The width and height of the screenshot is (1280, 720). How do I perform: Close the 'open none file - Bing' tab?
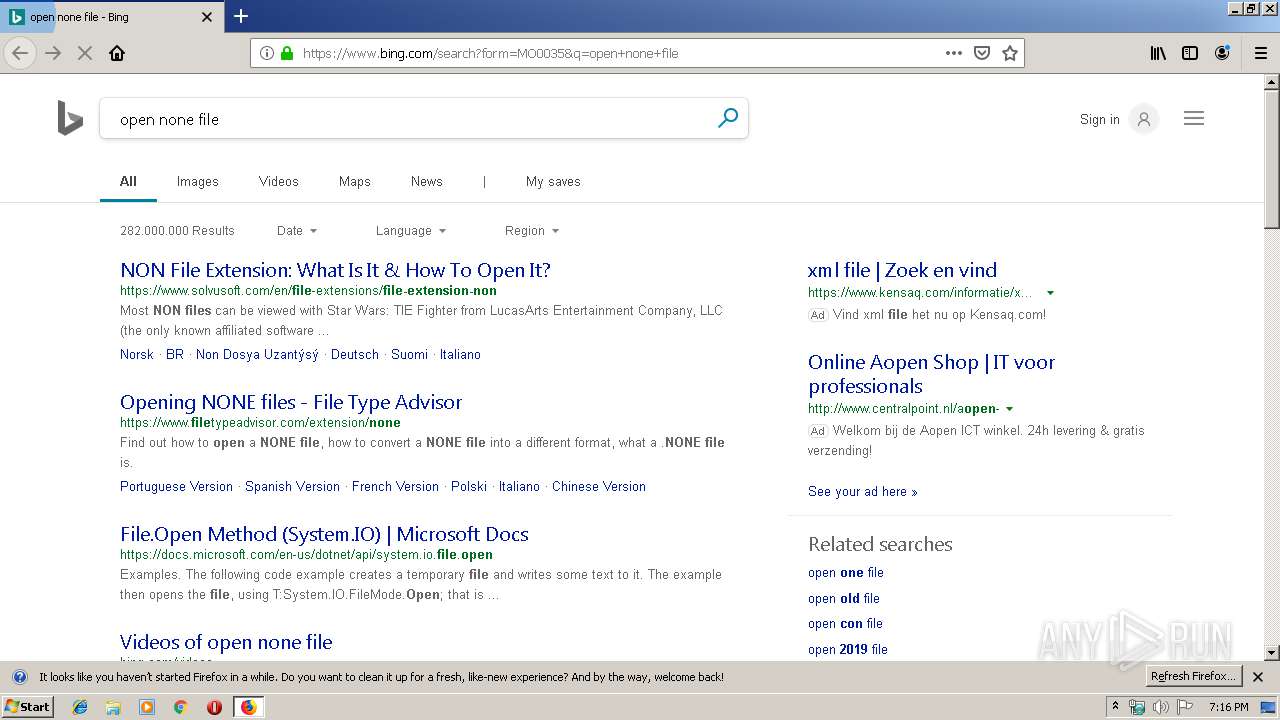point(207,17)
